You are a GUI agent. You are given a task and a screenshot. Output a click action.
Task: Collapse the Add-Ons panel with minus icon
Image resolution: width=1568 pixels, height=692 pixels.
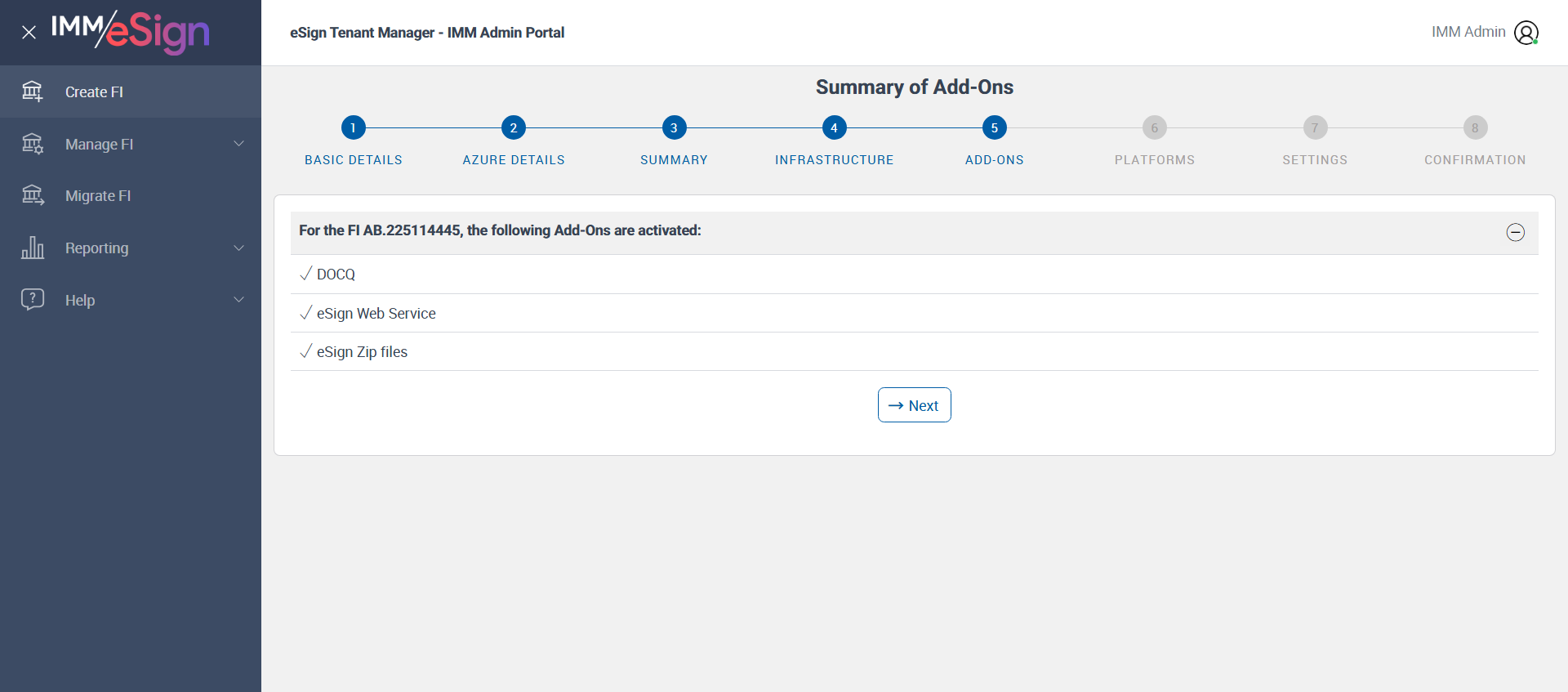pos(1516,233)
